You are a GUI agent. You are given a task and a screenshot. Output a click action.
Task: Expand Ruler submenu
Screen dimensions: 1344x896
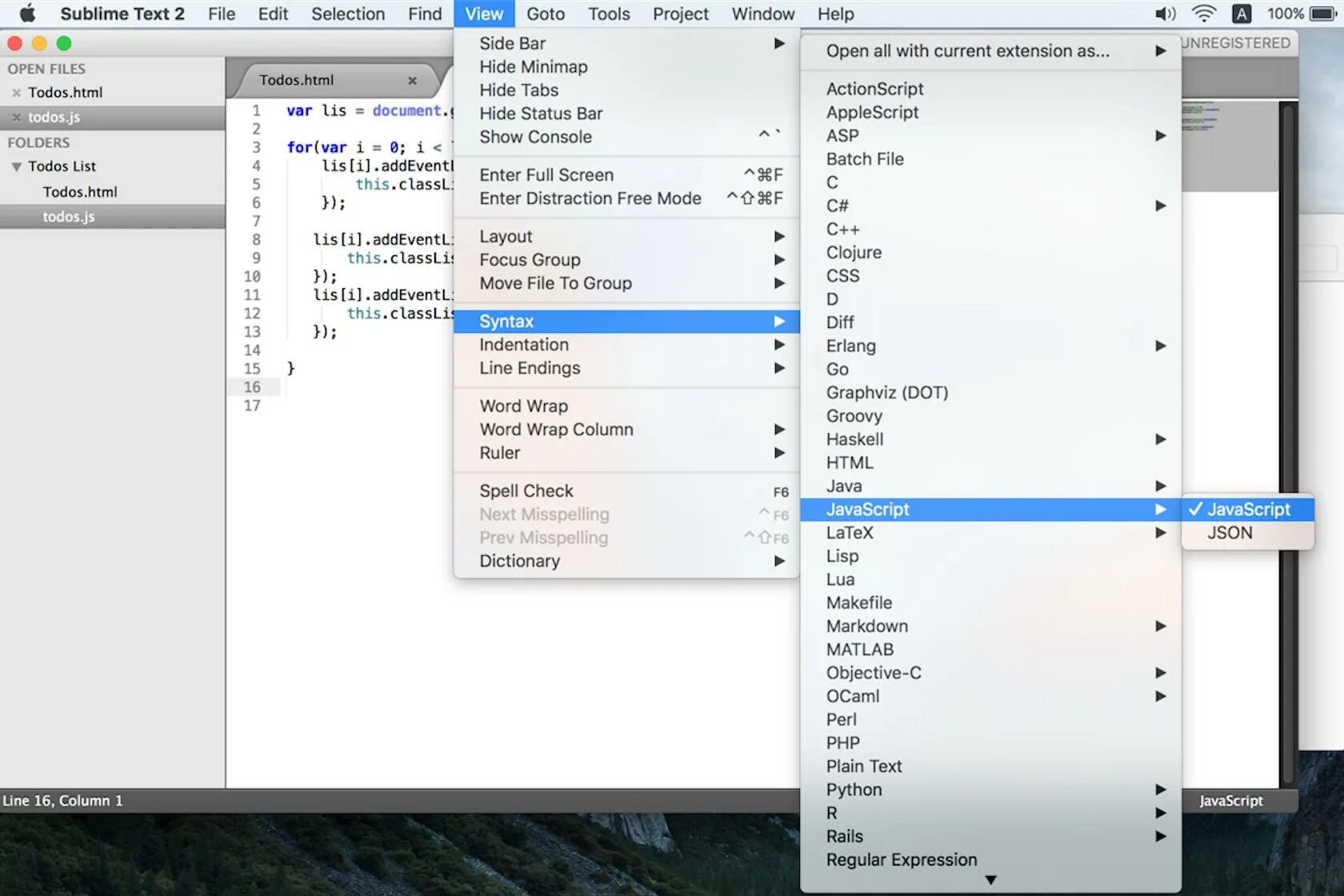click(626, 453)
